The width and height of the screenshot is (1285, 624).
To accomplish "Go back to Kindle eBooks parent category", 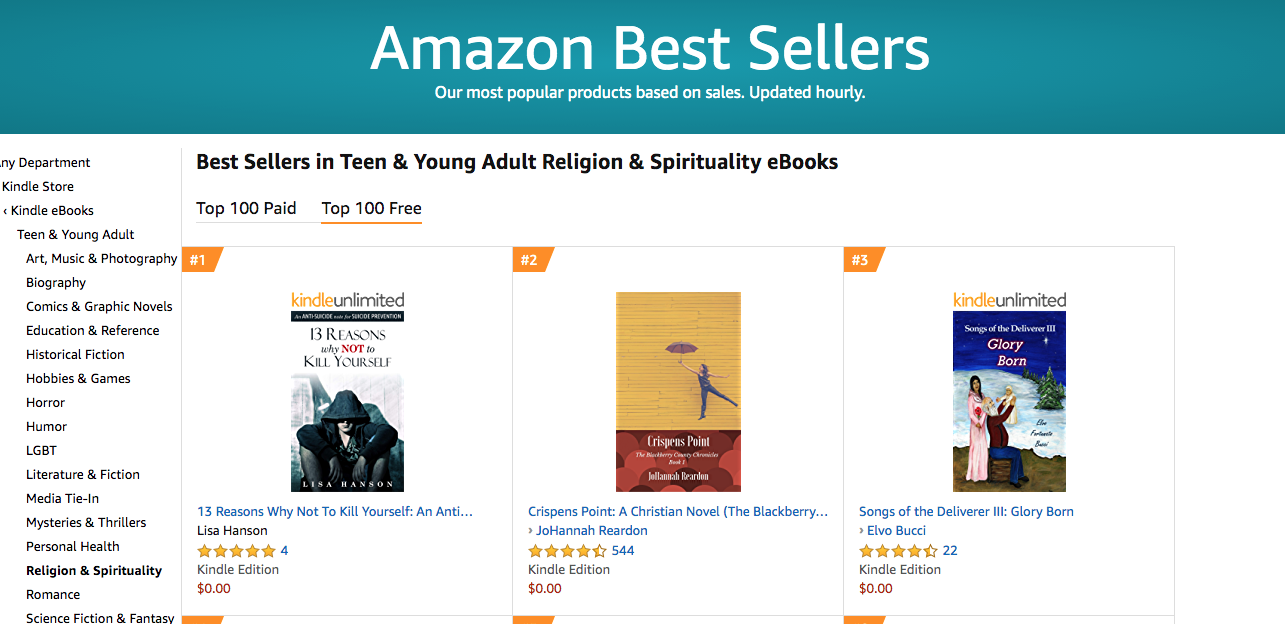I will 50,211.
